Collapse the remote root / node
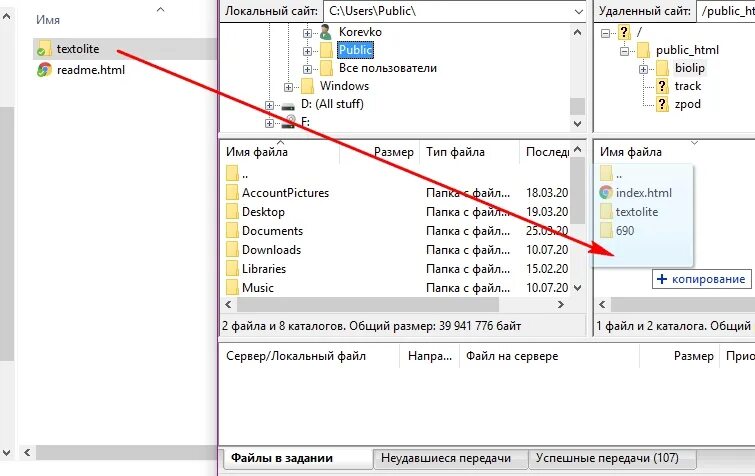The width and height of the screenshot is (755, 476). (x=605, y=33)
